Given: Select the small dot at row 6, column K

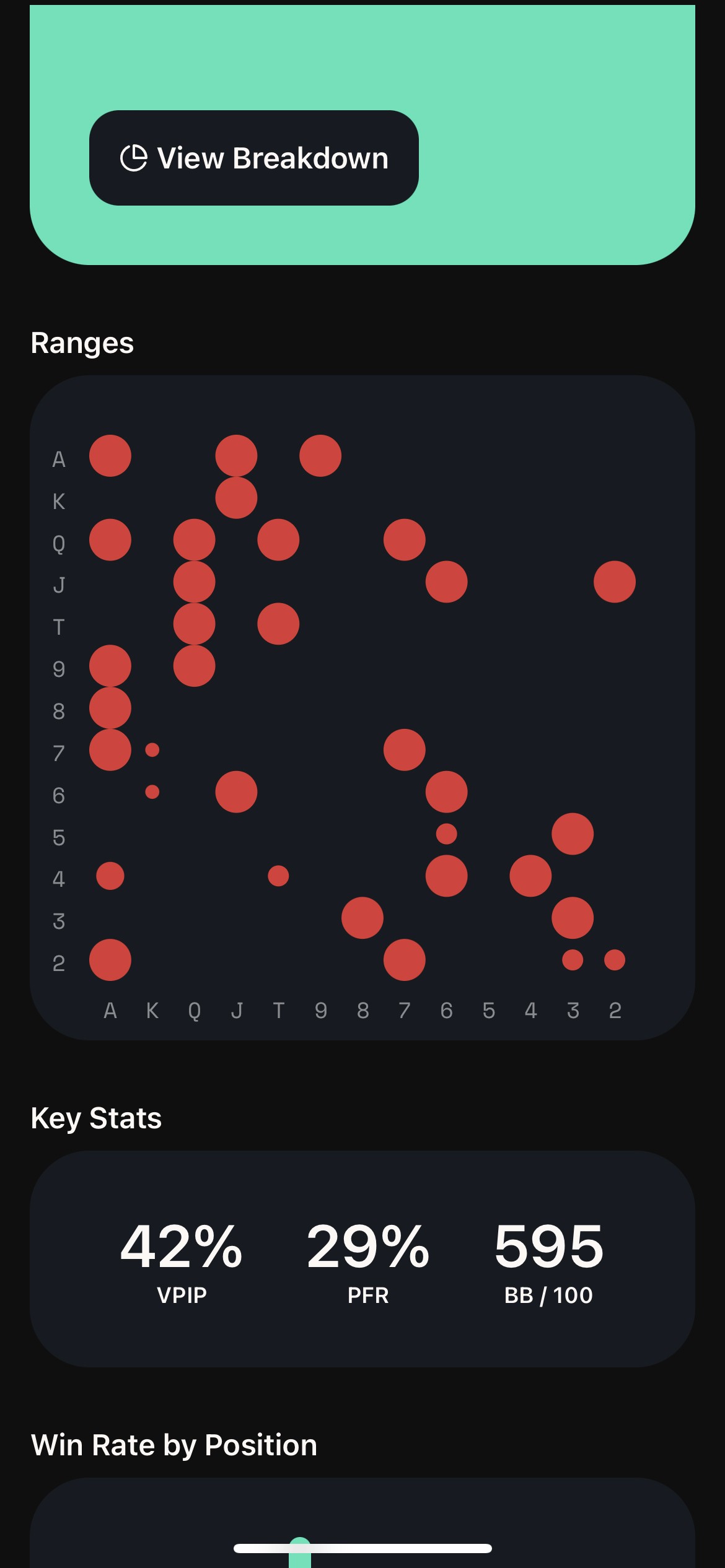Looking at the screenshot, I should [152, 792].
